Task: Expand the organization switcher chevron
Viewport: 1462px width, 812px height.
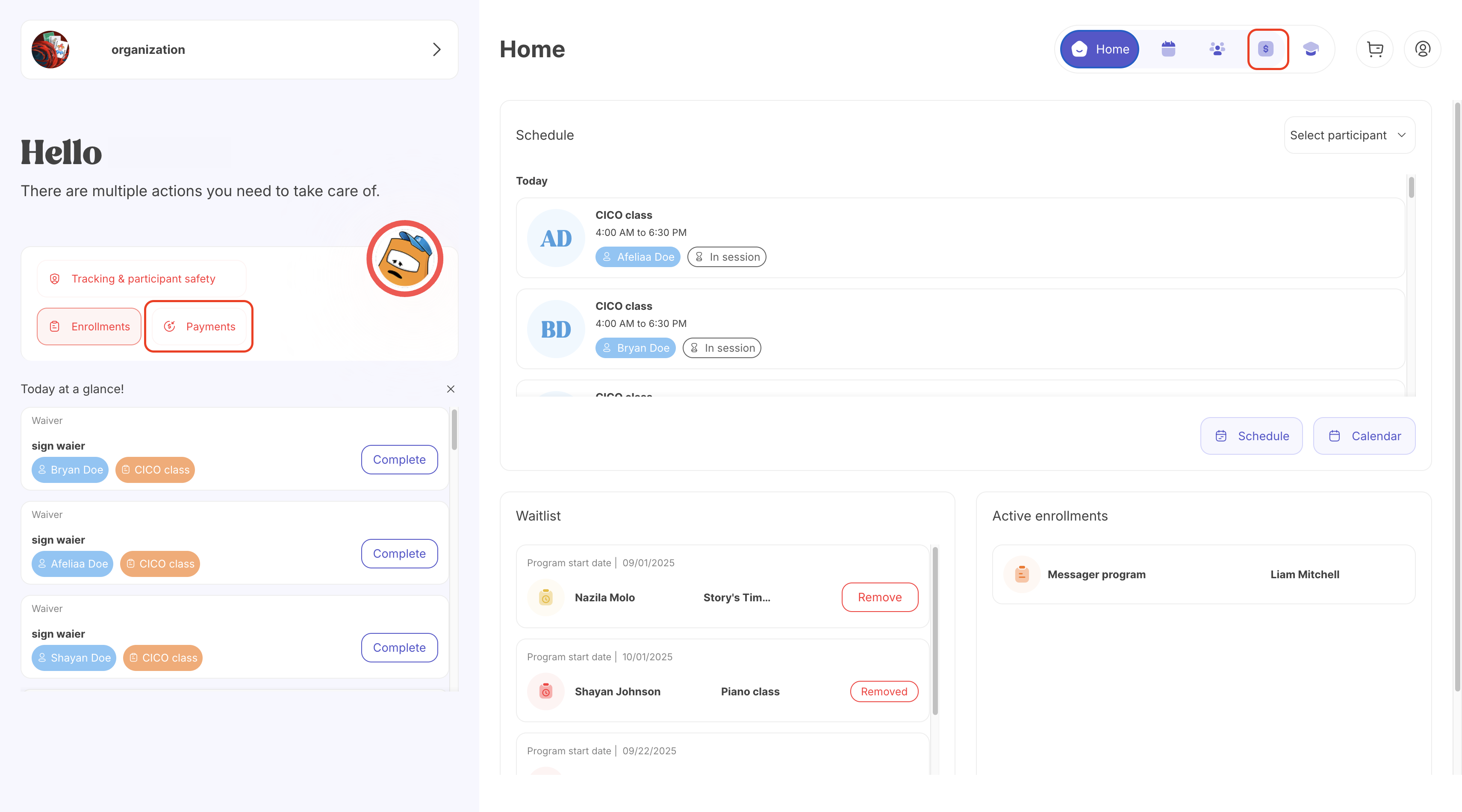Action: pyautogui.click(x=436, y=50)
